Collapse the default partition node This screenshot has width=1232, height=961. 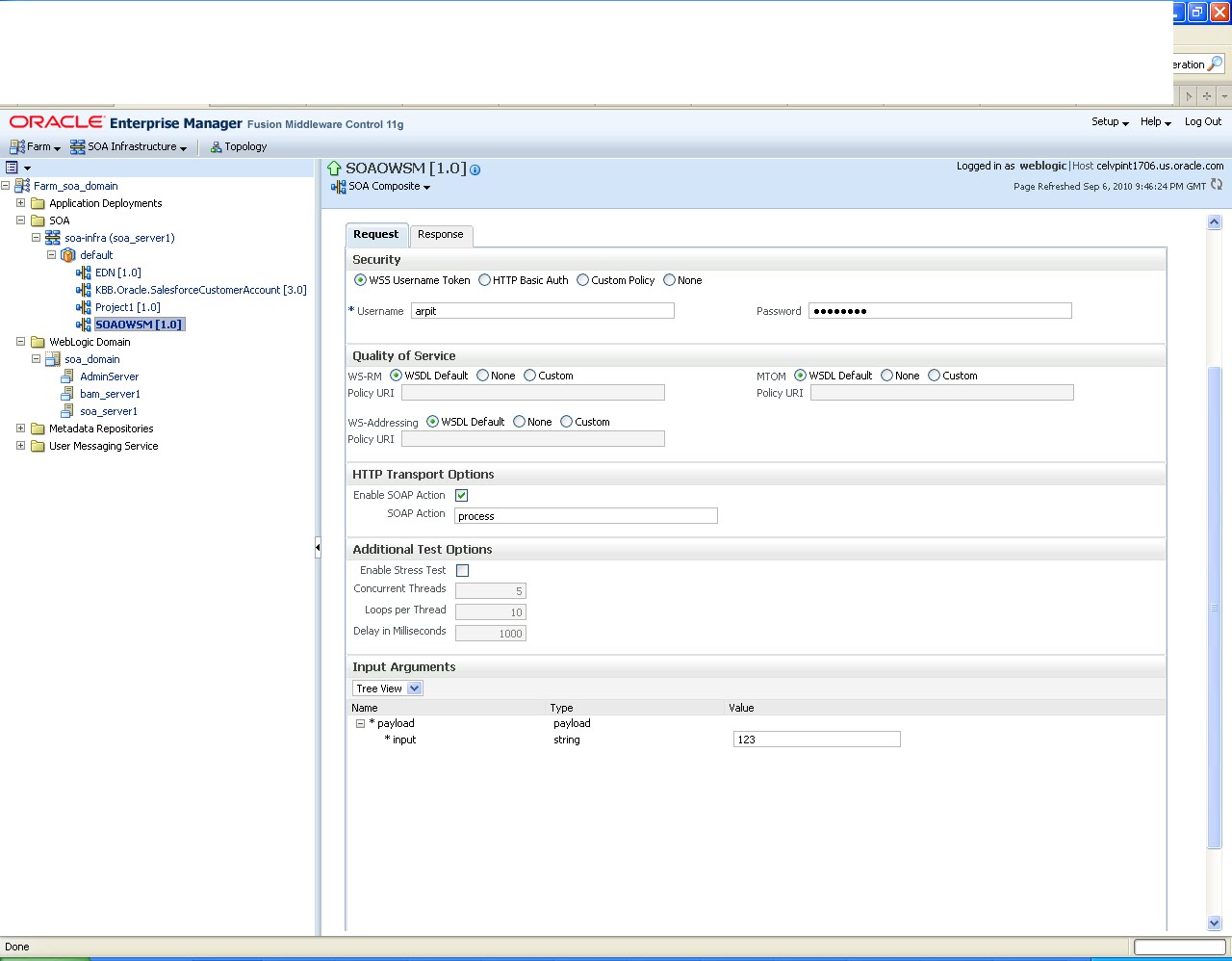[x=51, y=255]
